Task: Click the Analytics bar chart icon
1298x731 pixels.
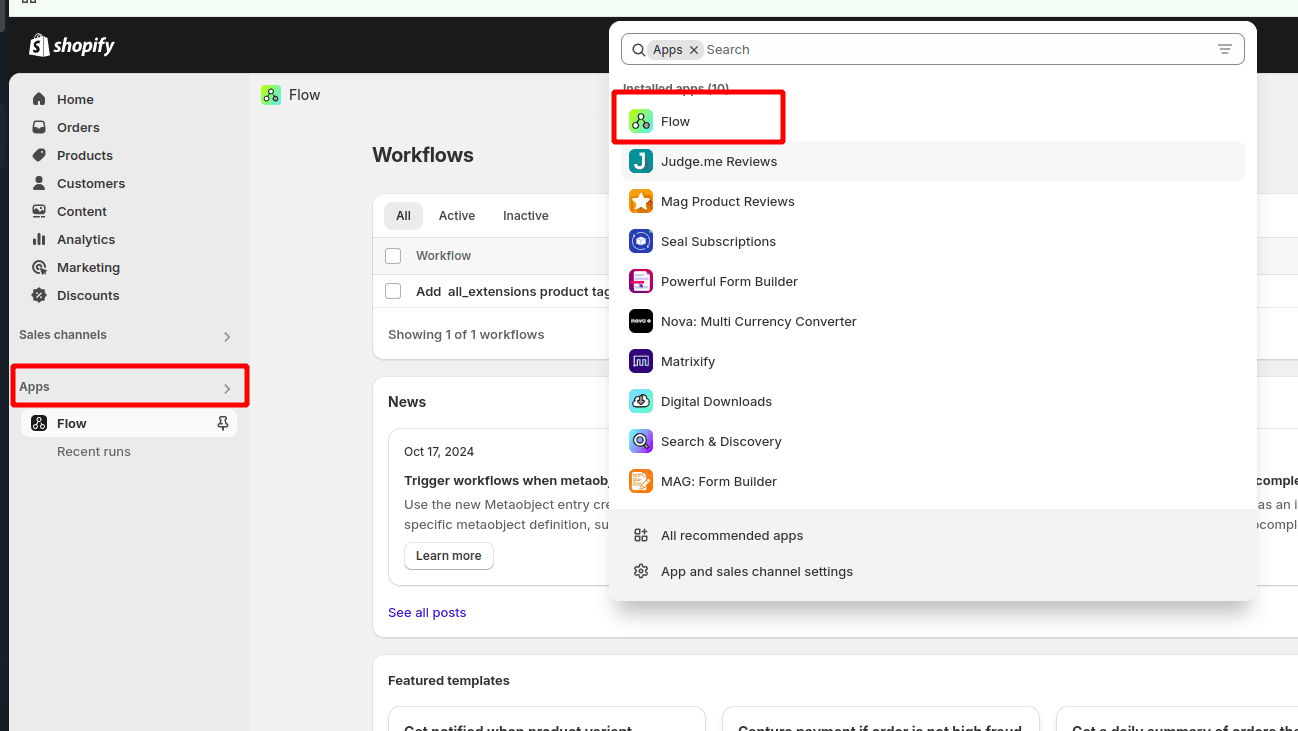Action: coord(39,239)
